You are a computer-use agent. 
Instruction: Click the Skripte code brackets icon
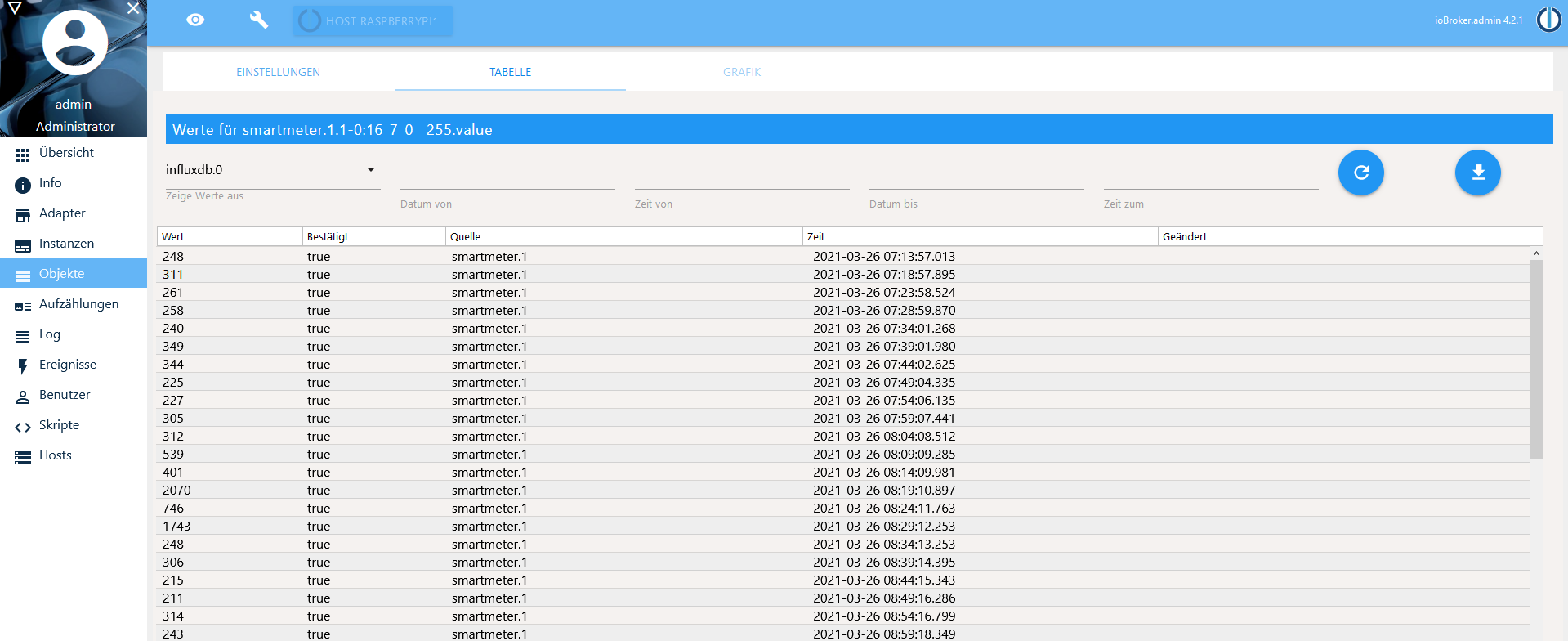coord(23,427)
